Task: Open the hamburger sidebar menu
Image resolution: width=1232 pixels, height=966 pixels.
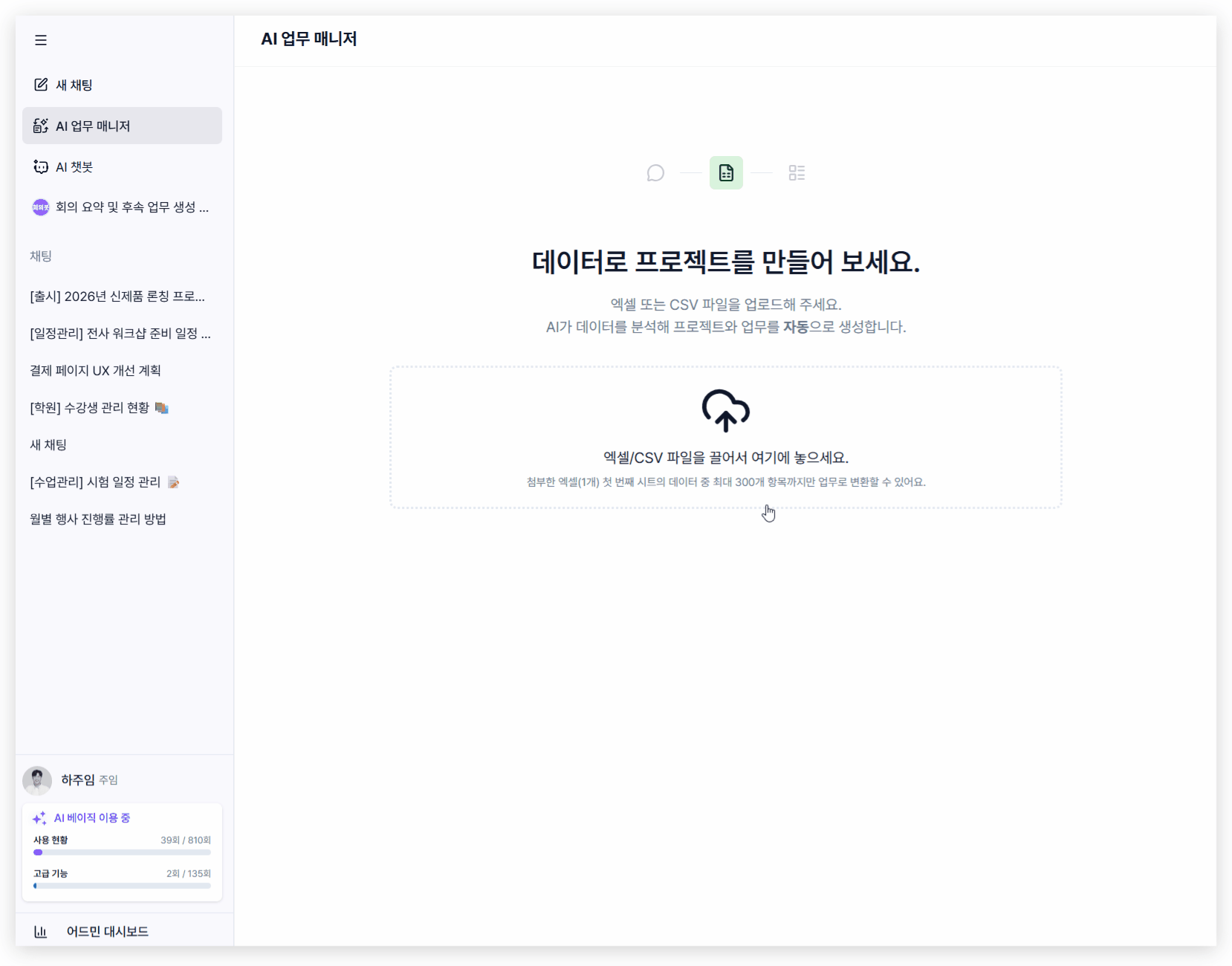Action: [x=41, y=40]
